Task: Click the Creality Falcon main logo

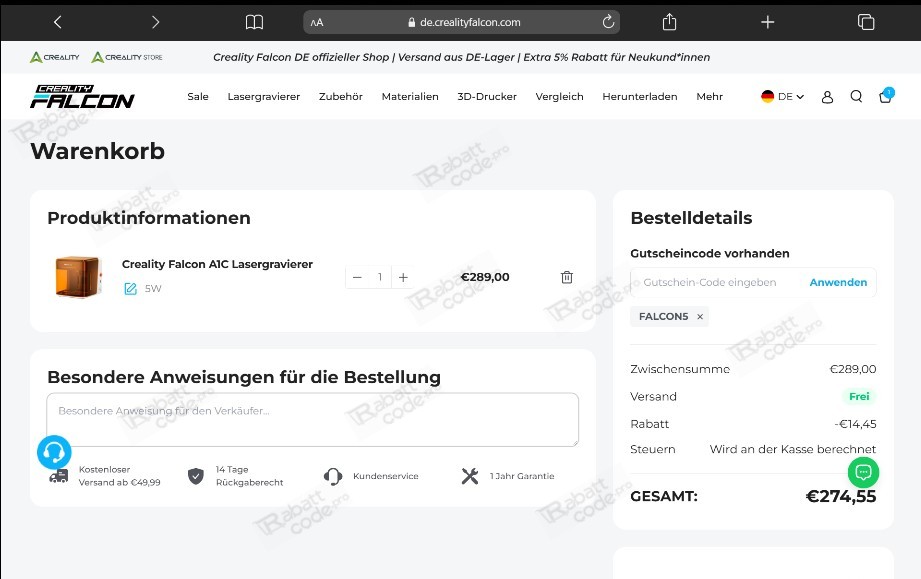Action: coord(82,97)
